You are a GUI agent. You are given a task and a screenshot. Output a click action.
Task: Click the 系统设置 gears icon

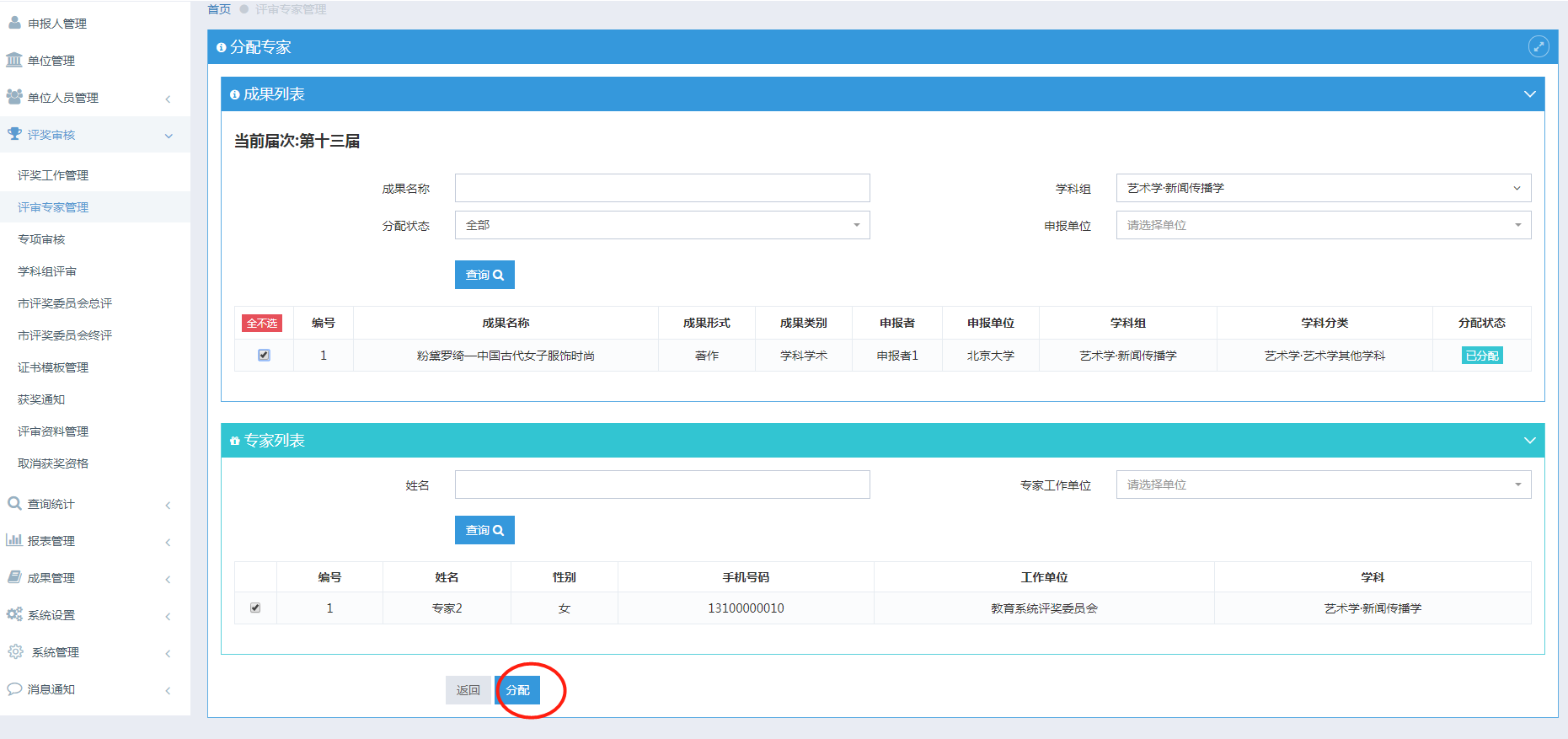tap(14, 614)
